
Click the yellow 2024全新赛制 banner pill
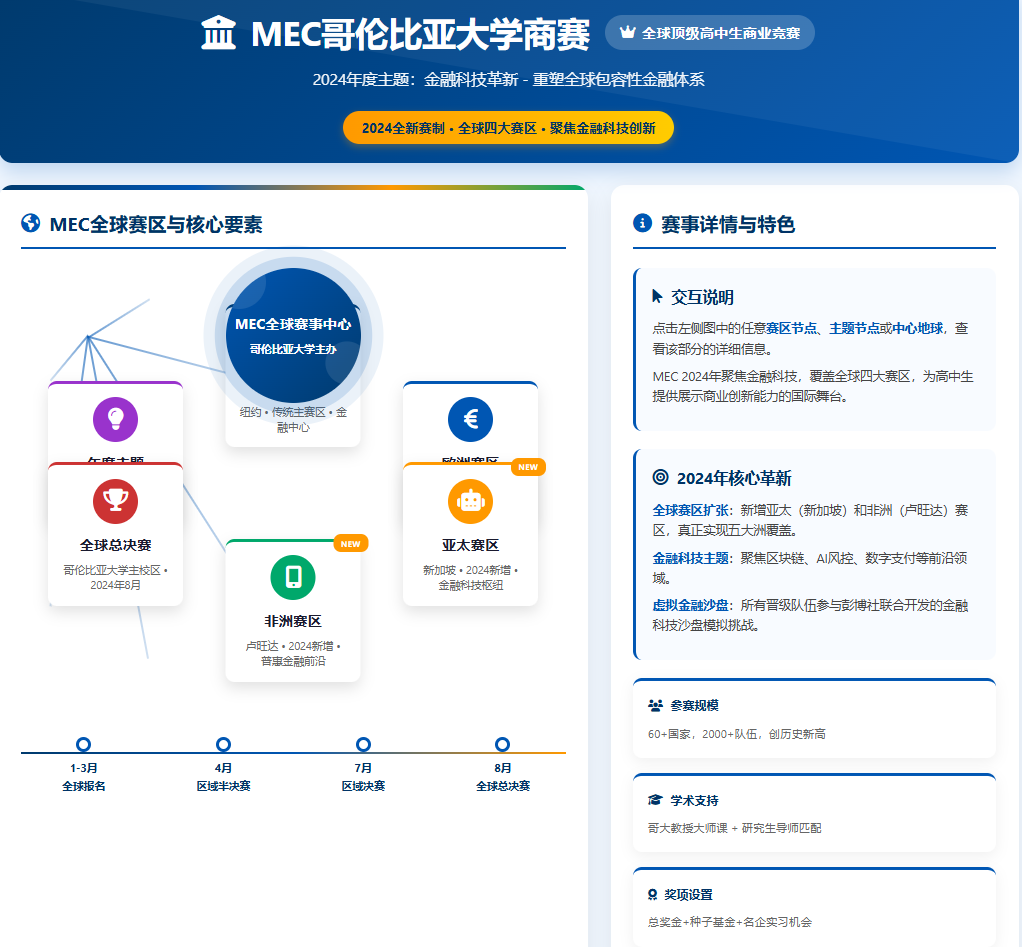[x=508, y=128]
